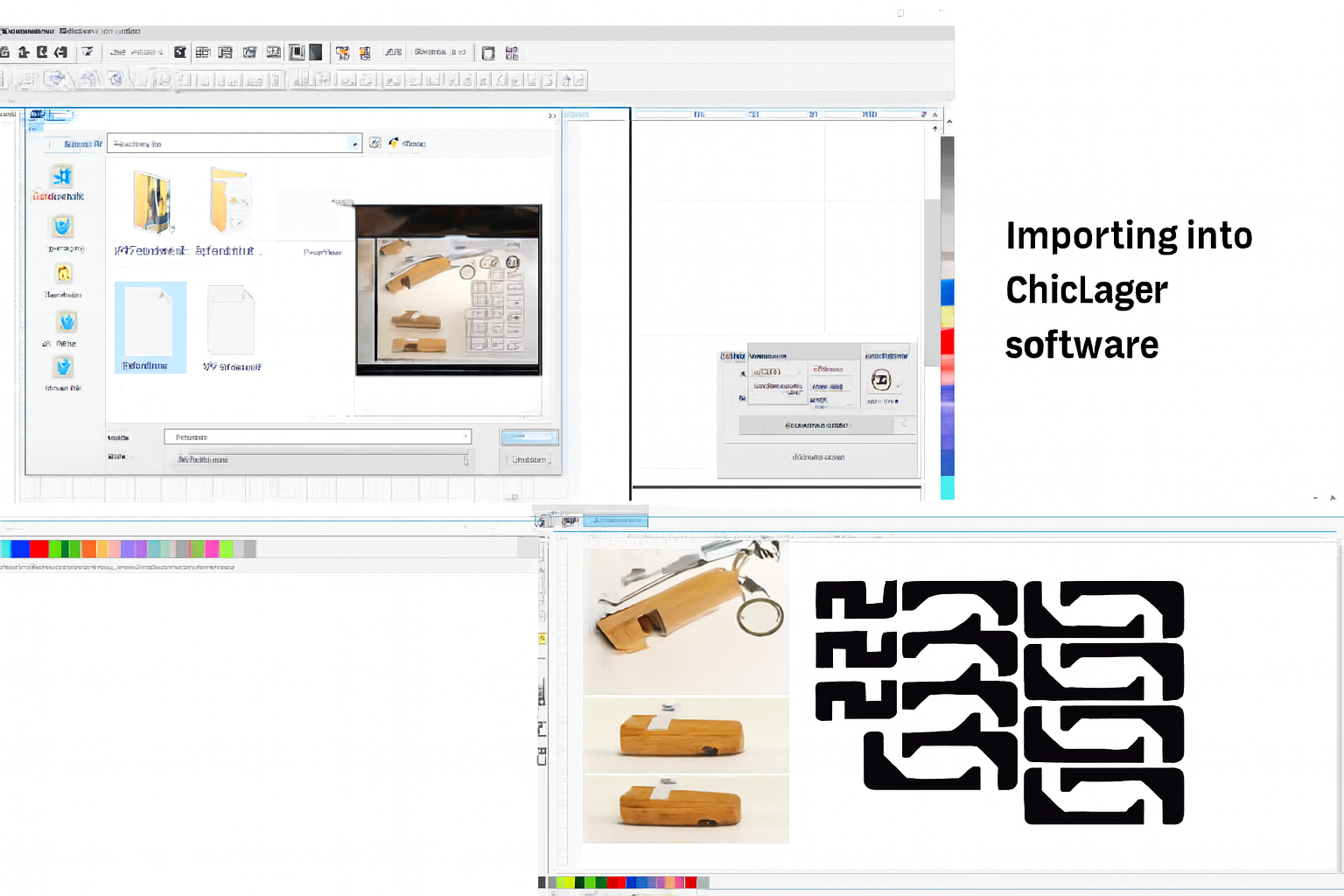The image size is (1344, 896).
Task: Click the yellow icon in the dialog sidebar
Action: click(x=64, y=274)
